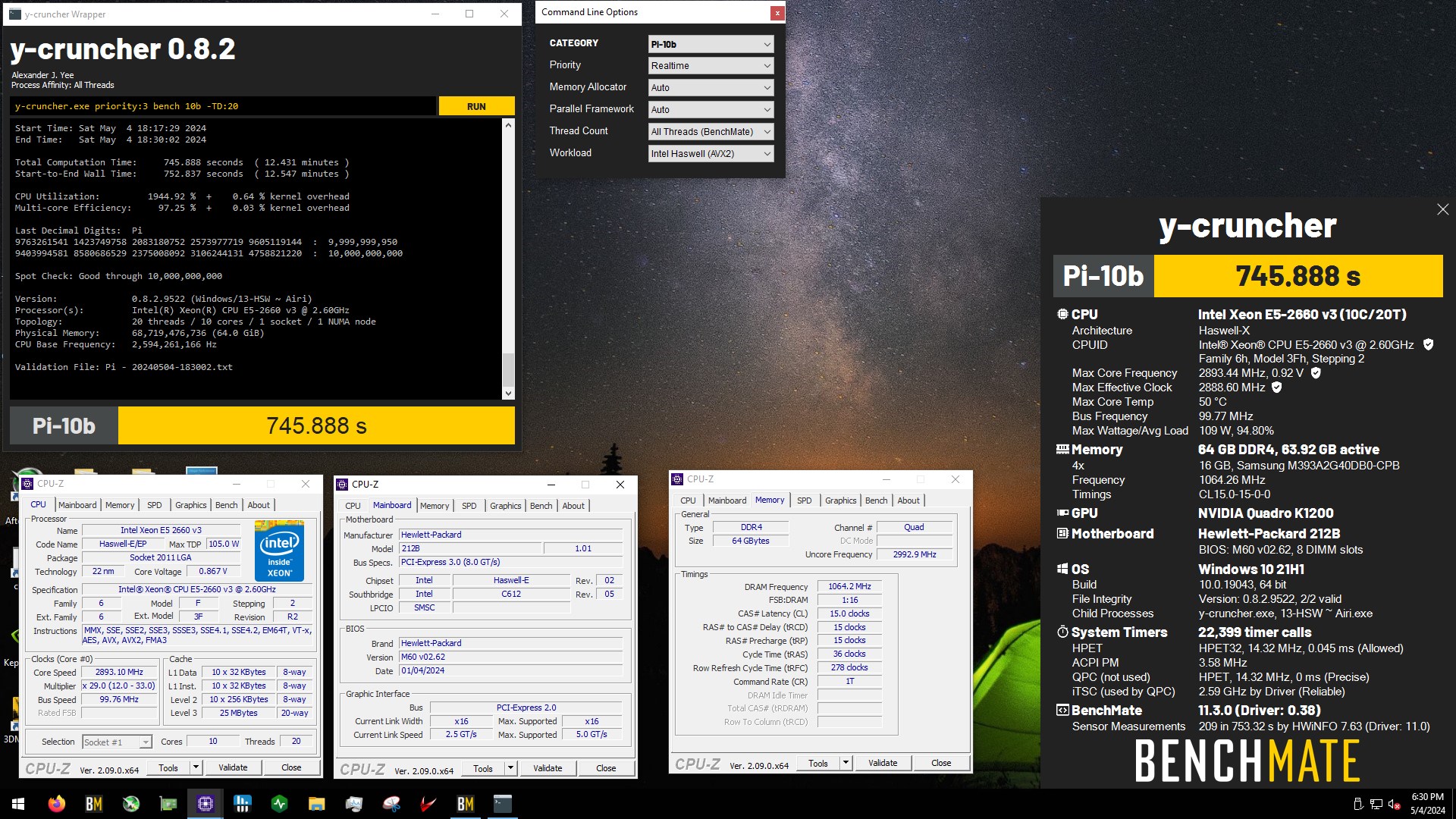Image resolution: width=1456 pixels, height=819 pixels.
Task: Open the network icon in system tray
Action: (1376, 804)
